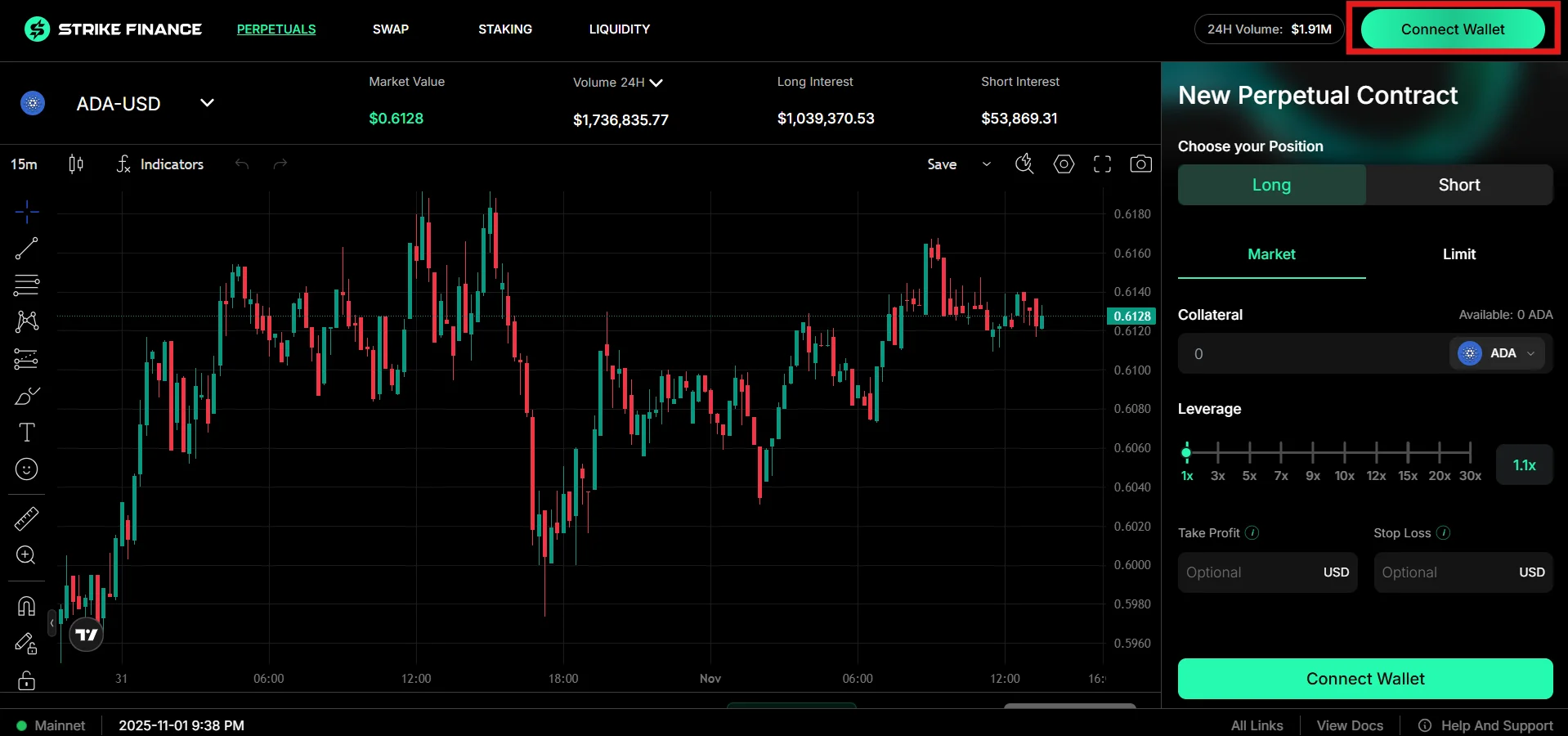Open the candlestick chart style picker

tap(76, 164)
